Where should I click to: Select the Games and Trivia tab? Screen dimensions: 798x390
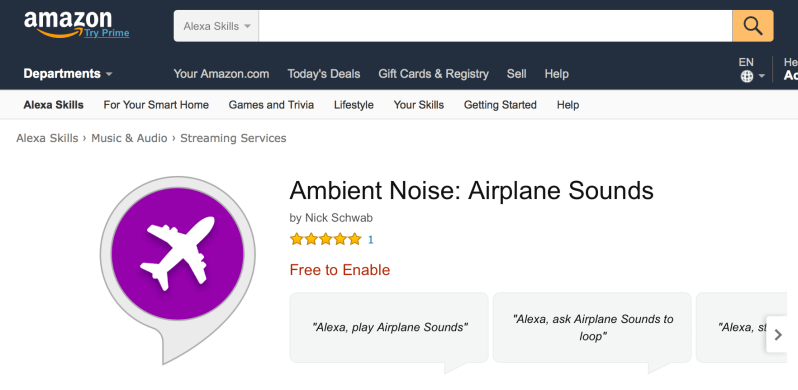point(271,105)
